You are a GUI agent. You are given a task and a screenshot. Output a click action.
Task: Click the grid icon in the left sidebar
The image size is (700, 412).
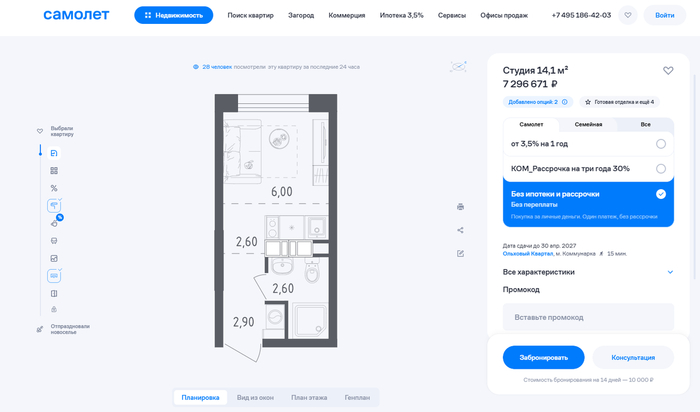click(54, 171)
